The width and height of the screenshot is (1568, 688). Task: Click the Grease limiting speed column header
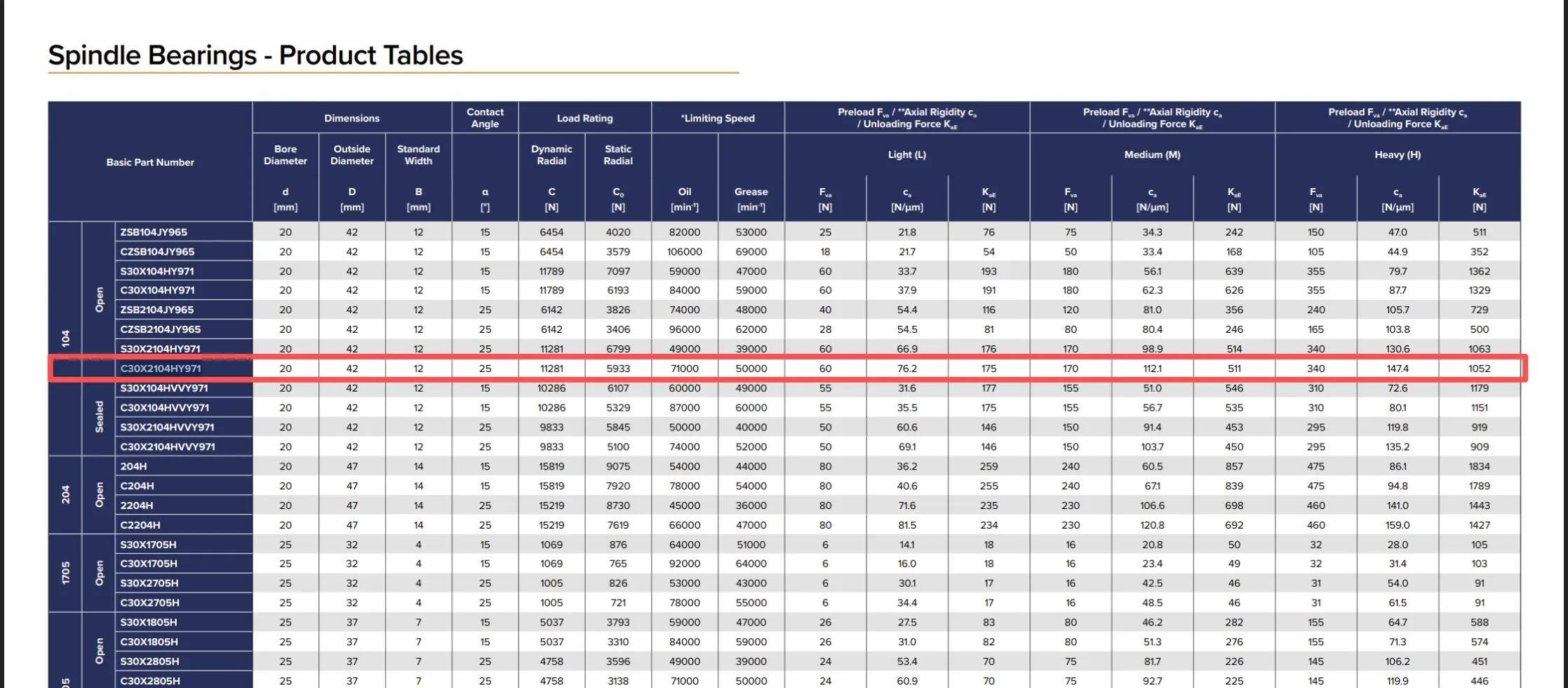(x=751, y=199)
